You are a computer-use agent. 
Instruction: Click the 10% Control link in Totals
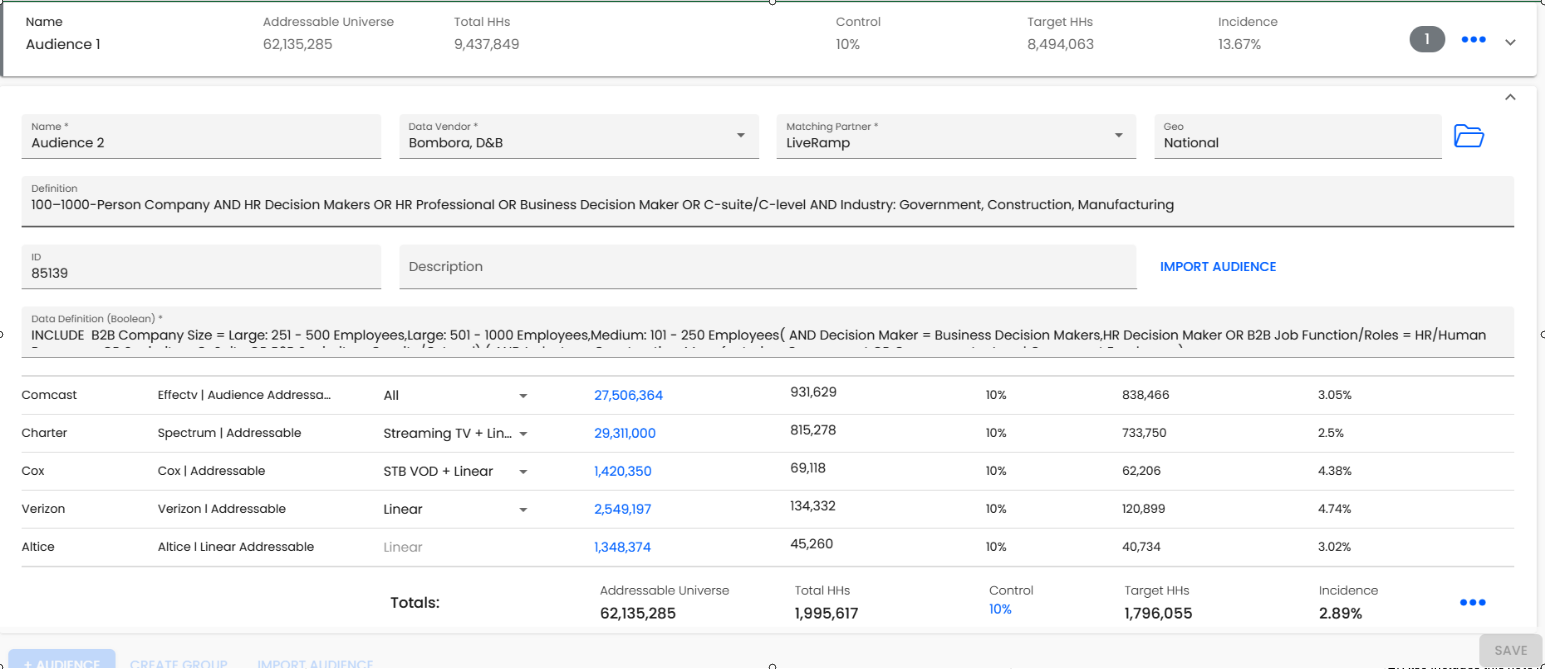[1000, 609]
